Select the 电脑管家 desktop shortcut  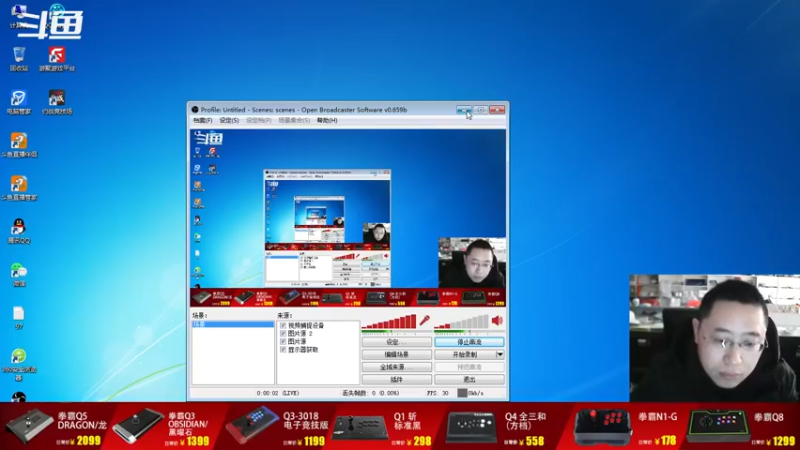coord(19,102)
